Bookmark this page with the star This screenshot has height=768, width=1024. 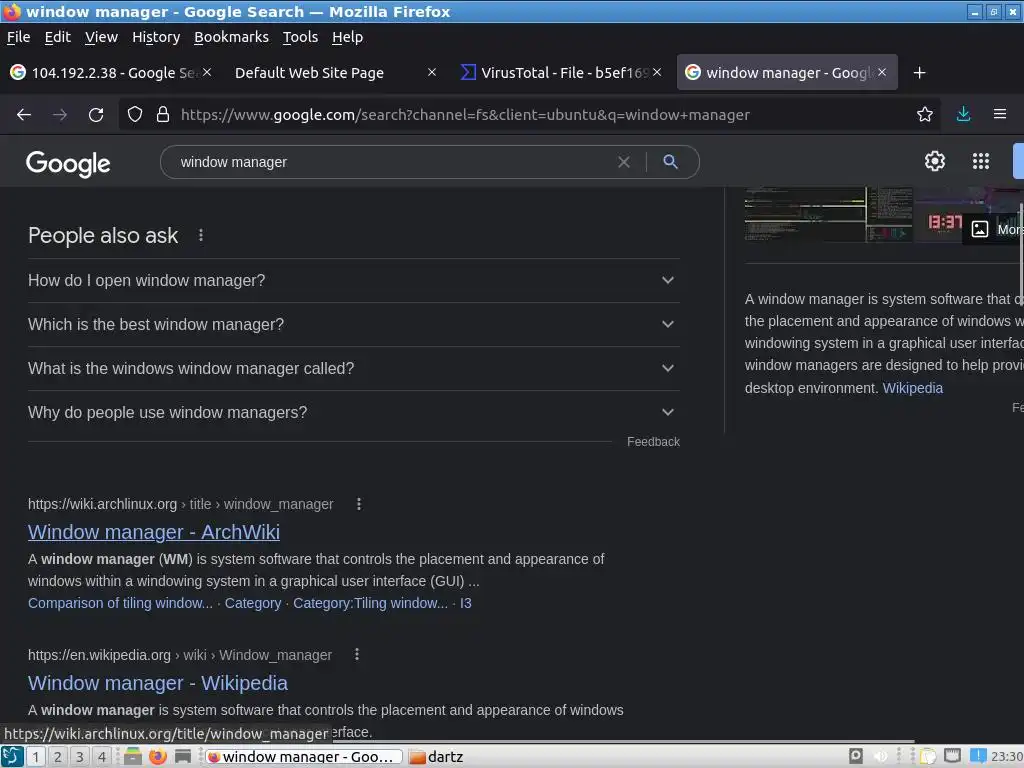(x=925, y=115)
